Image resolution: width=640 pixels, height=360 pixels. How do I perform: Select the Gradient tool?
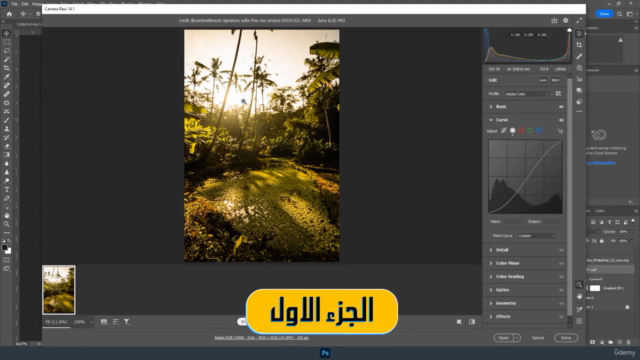point(7,155)
